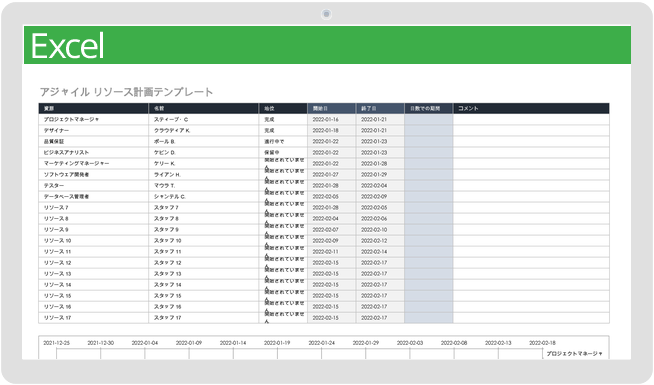Screen dimensions: 654x385
Task: Click end date 2022-02-12 cell
Action: [x=380, y=241]
